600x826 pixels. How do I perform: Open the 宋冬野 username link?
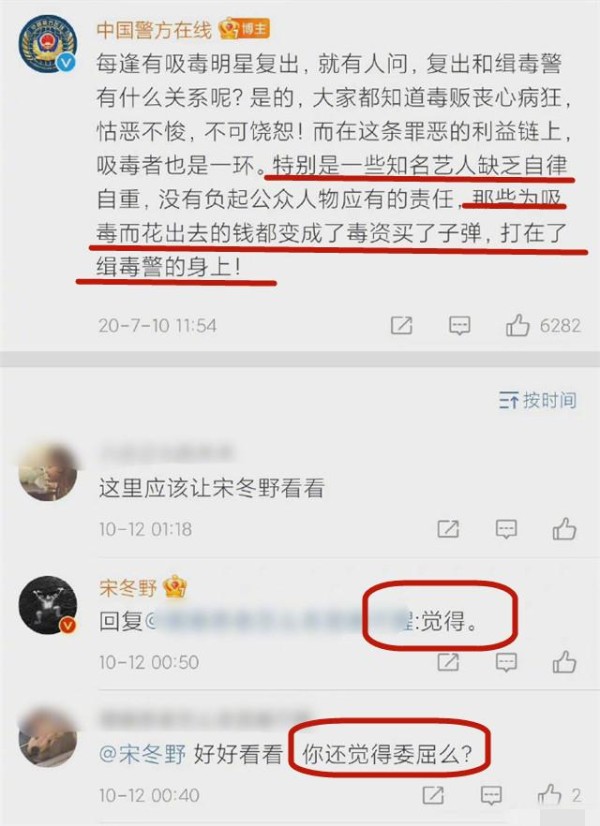click(128, 587)
